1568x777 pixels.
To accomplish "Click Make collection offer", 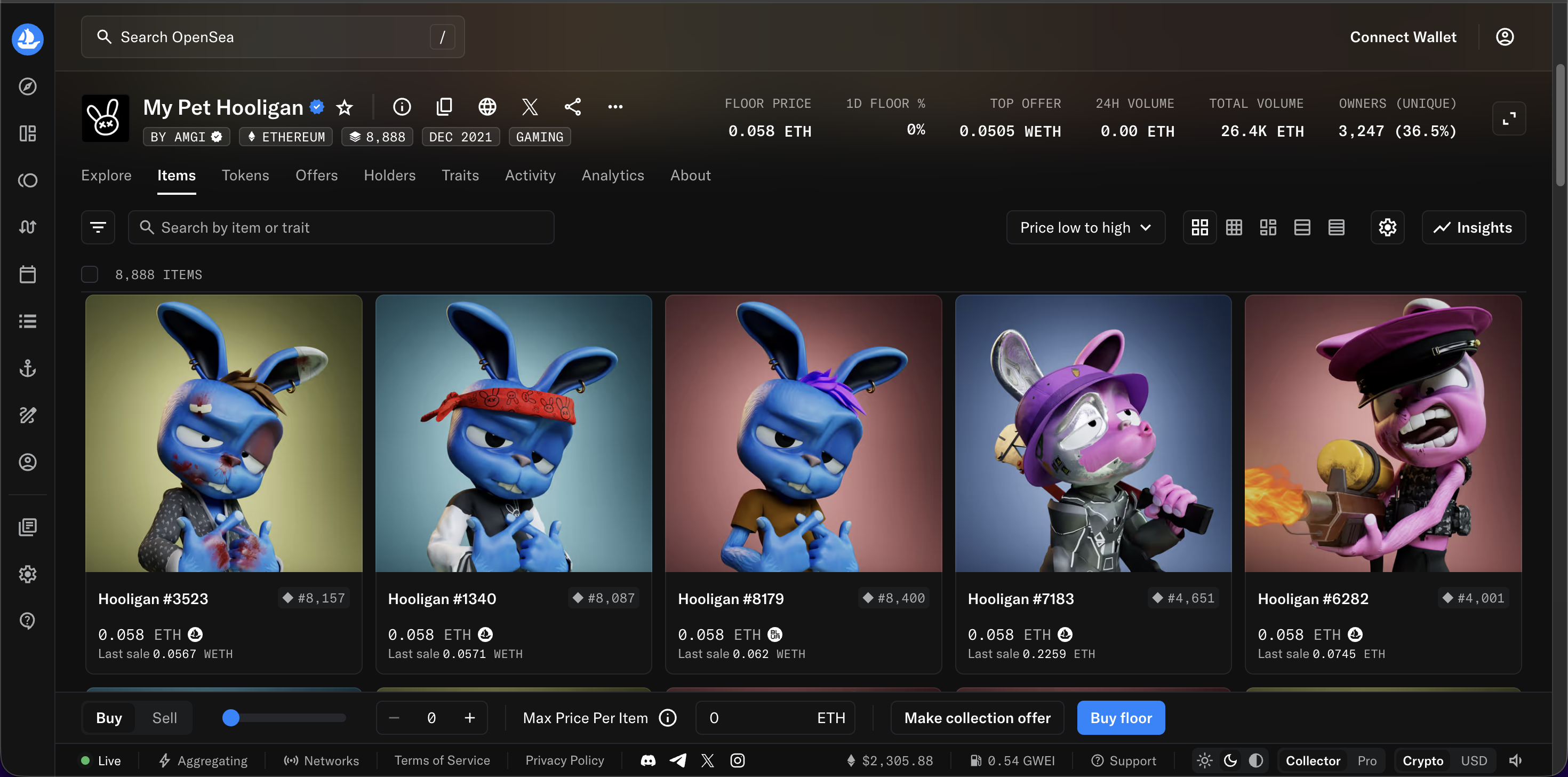I will click(x=977, y=718).
